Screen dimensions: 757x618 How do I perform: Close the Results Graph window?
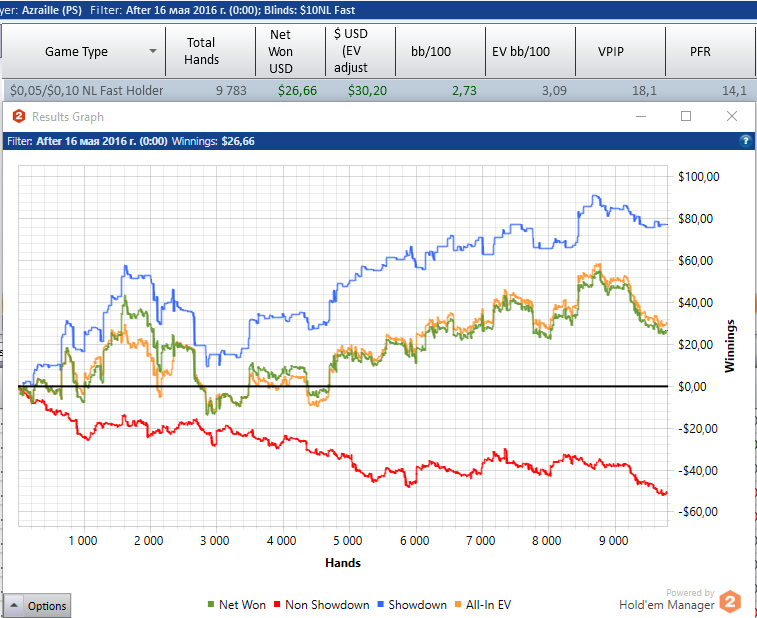(x=731, y=116)
